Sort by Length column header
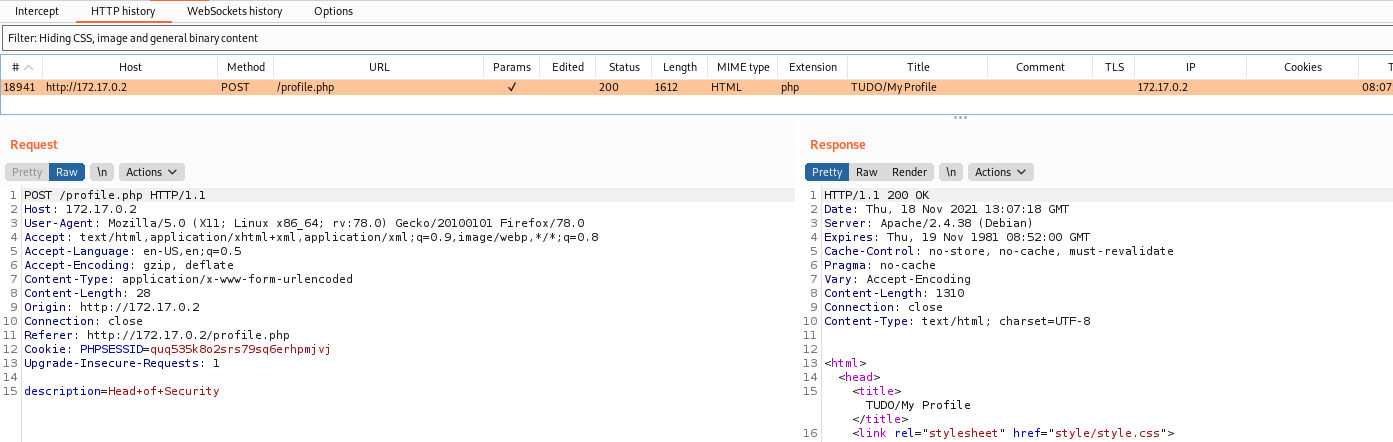The height and width of the screenshot is (442, 1393). coord(680,67)
